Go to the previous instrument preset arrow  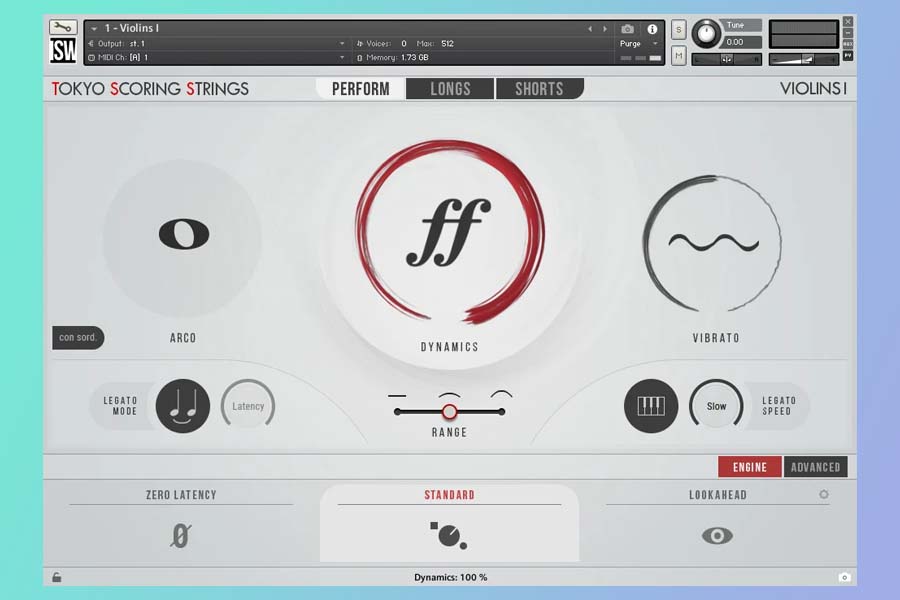589,29
